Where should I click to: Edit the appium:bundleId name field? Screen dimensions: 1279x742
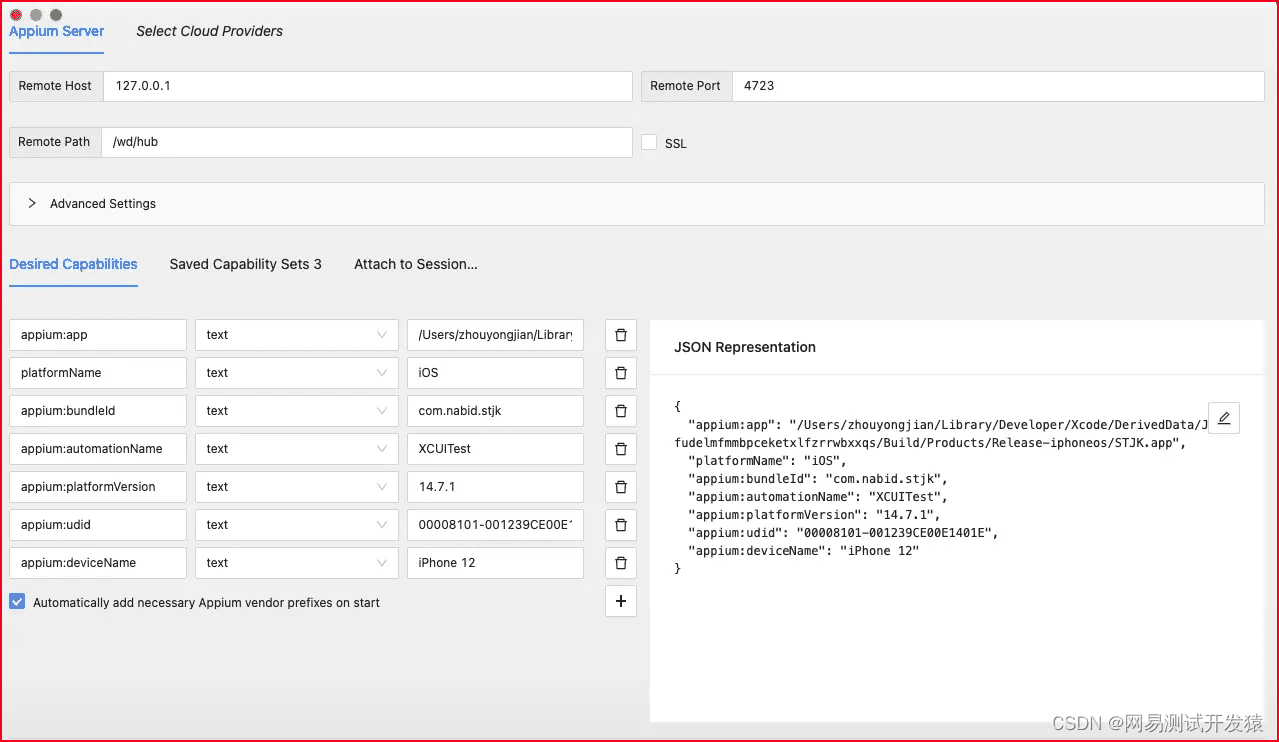pos(98,411)
